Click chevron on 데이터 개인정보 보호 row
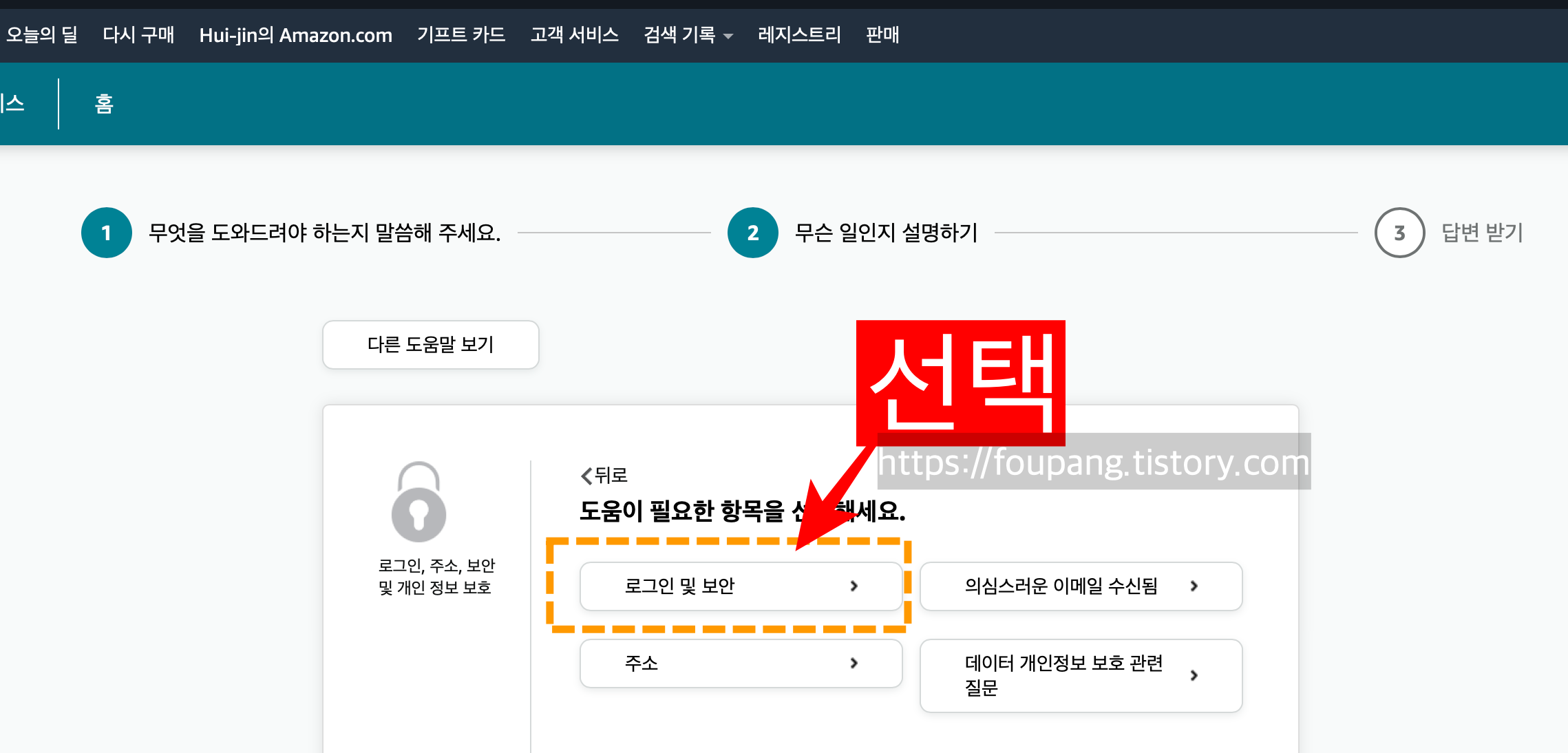 click(1194, 676)
